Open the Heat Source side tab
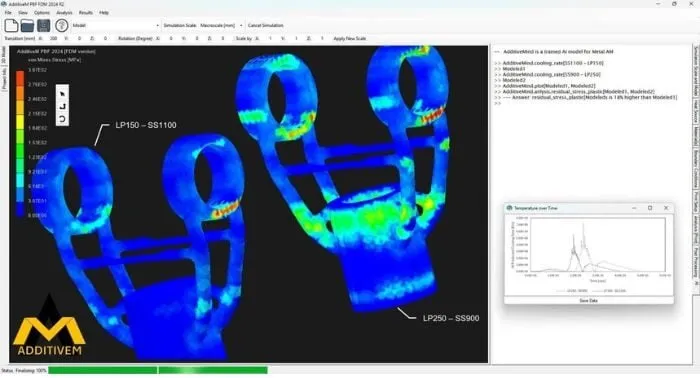This screenshot has height=378, width=700. [x=696, y=112]
